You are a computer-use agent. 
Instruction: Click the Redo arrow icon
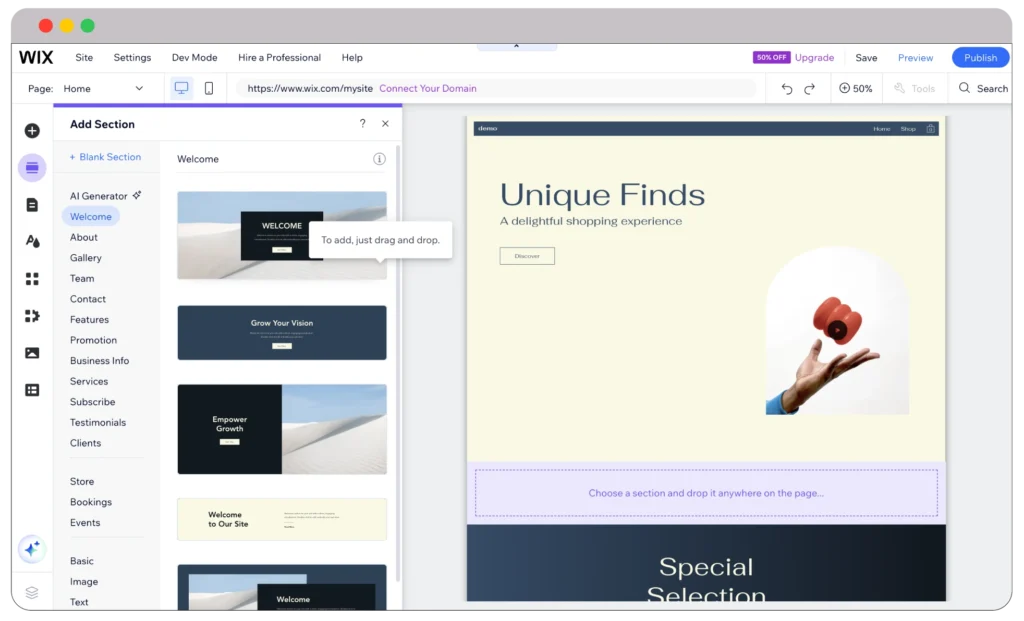tap(810, 89)
